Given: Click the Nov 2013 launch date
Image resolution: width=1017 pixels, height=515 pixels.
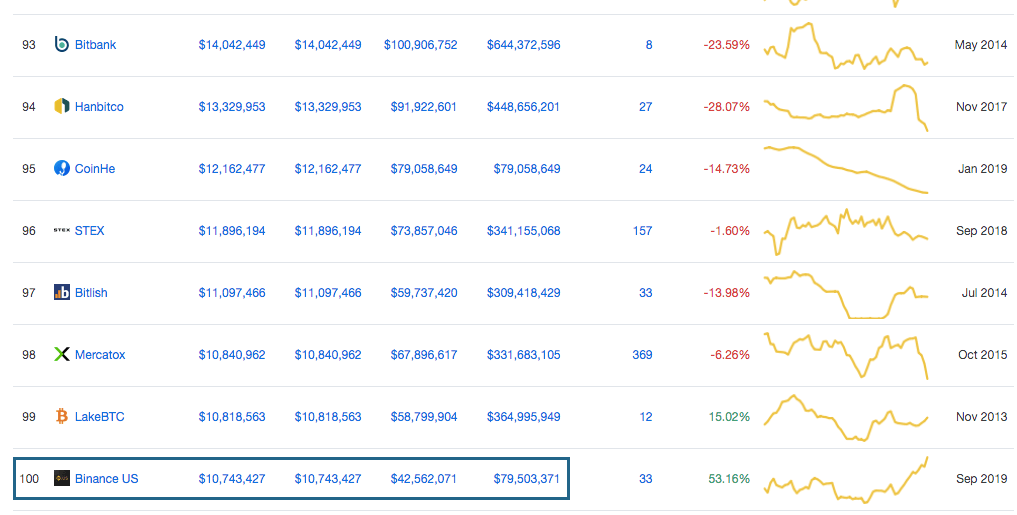Looking at the screenshot, I should pyautogui.click(x=981, y=416).
